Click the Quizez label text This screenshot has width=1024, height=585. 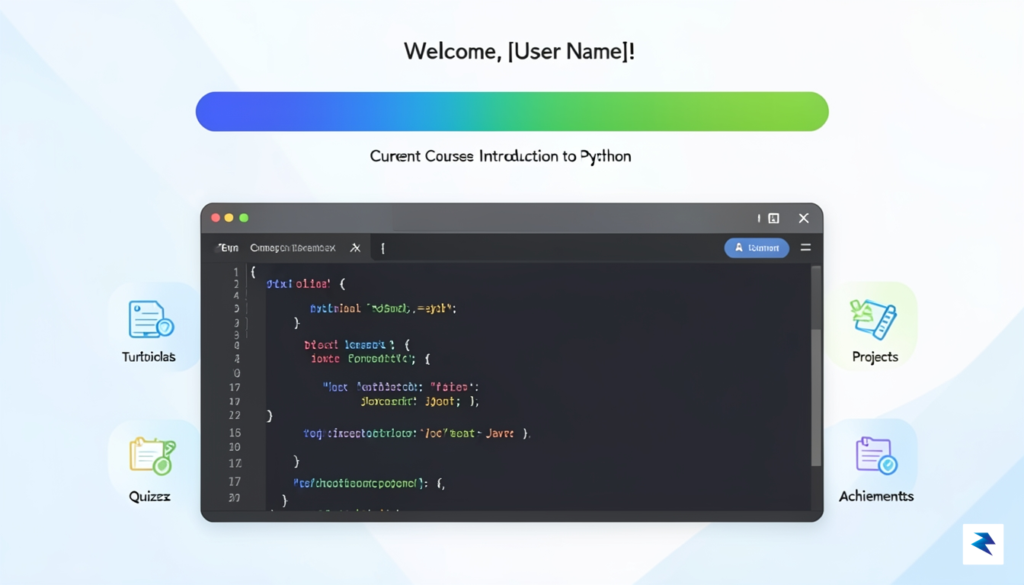click(150, 496)
